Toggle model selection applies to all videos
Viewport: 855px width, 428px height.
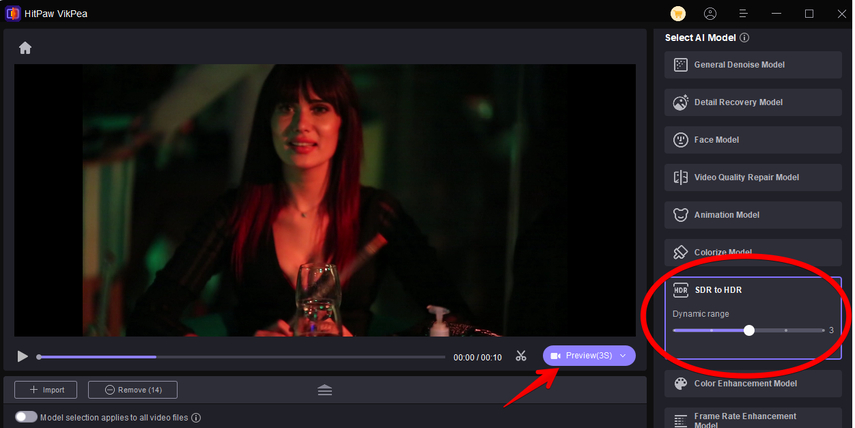pos(26,417)
